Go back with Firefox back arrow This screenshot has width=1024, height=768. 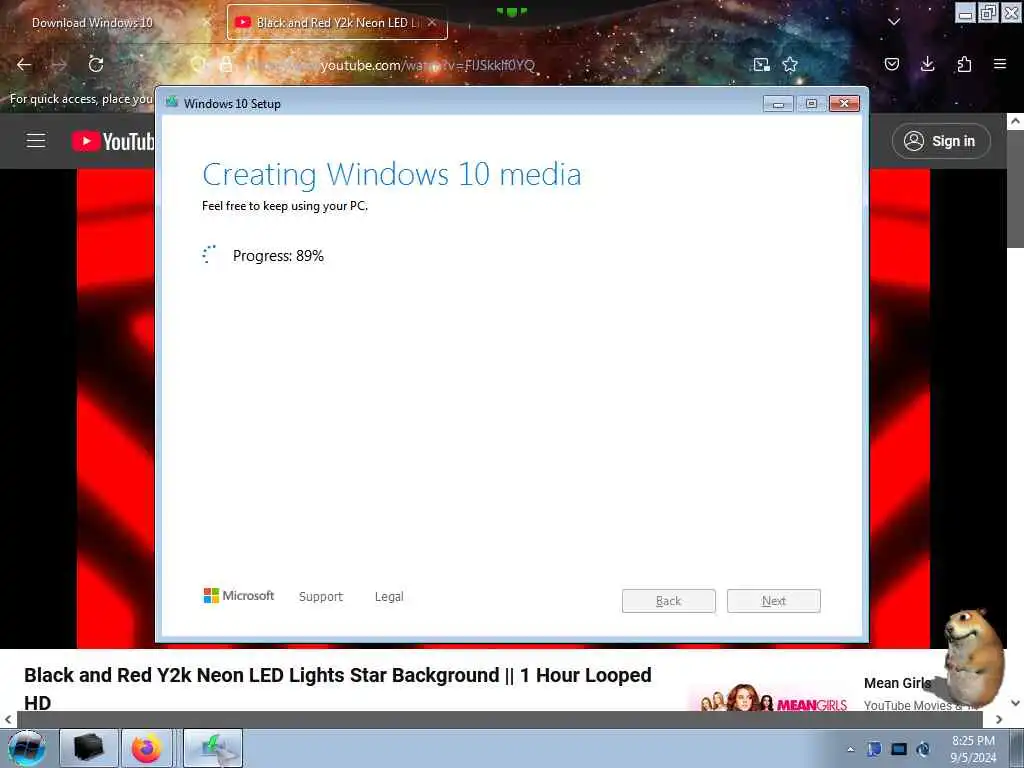coord(24,64)
